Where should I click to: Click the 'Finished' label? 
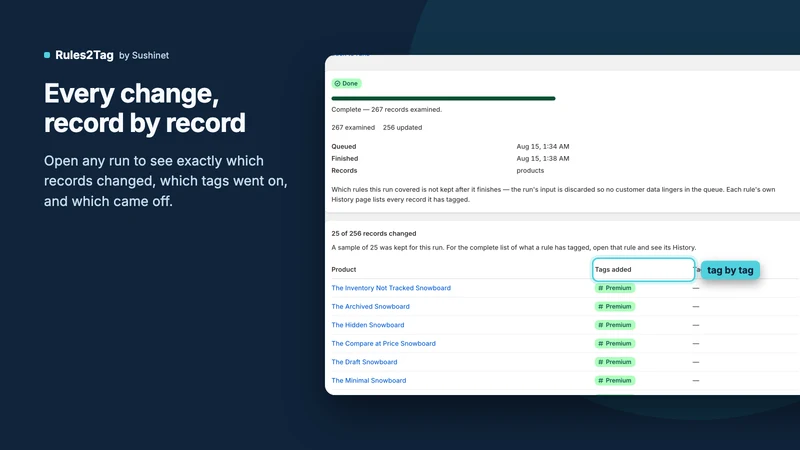344,159
